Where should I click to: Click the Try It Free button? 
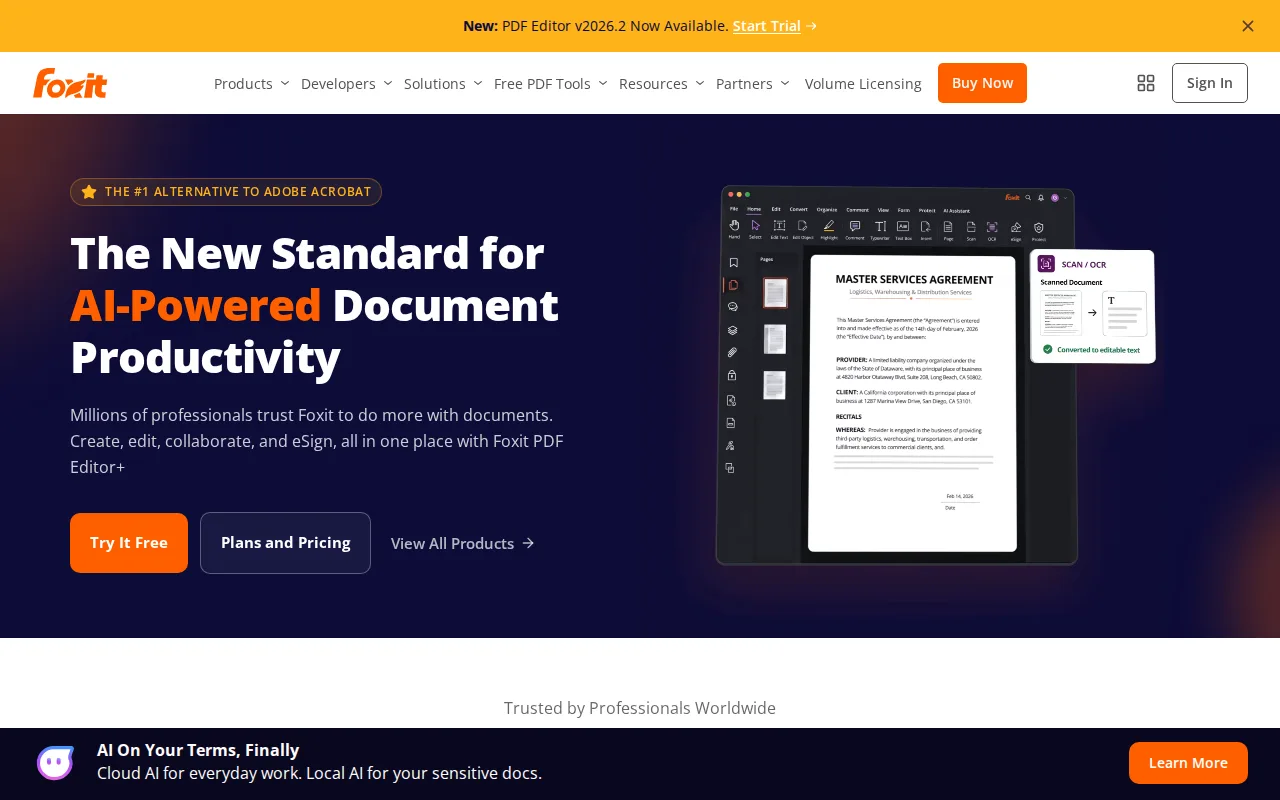[129, 543]
